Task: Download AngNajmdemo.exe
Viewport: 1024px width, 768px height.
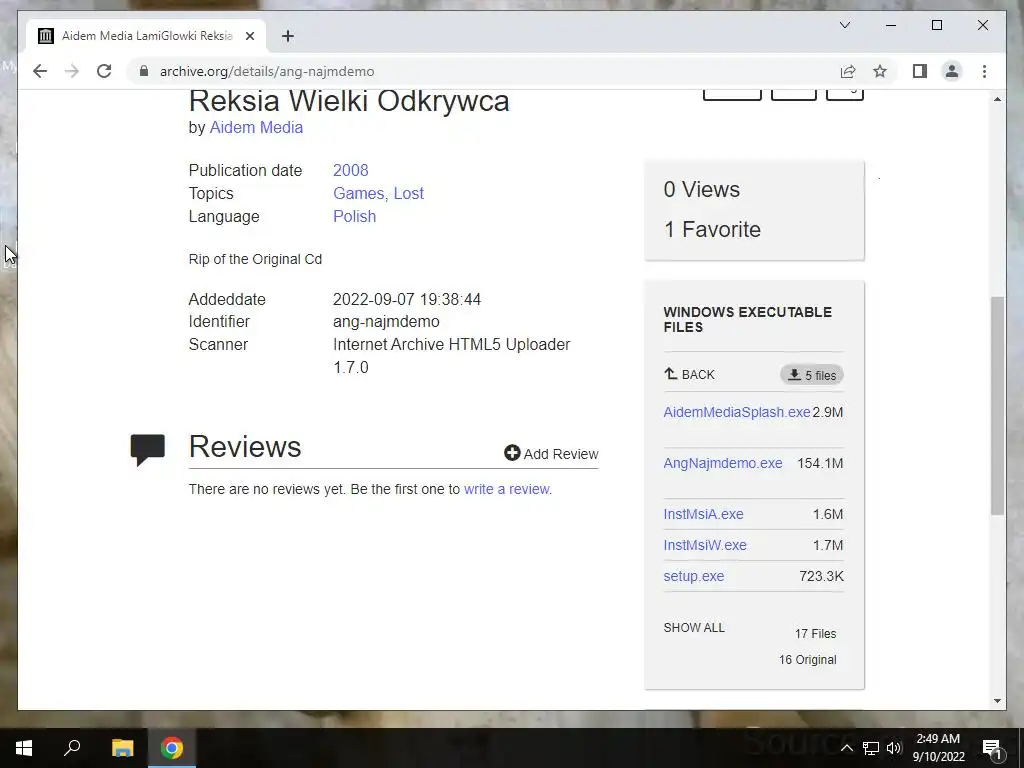Action: pos(723,463)
